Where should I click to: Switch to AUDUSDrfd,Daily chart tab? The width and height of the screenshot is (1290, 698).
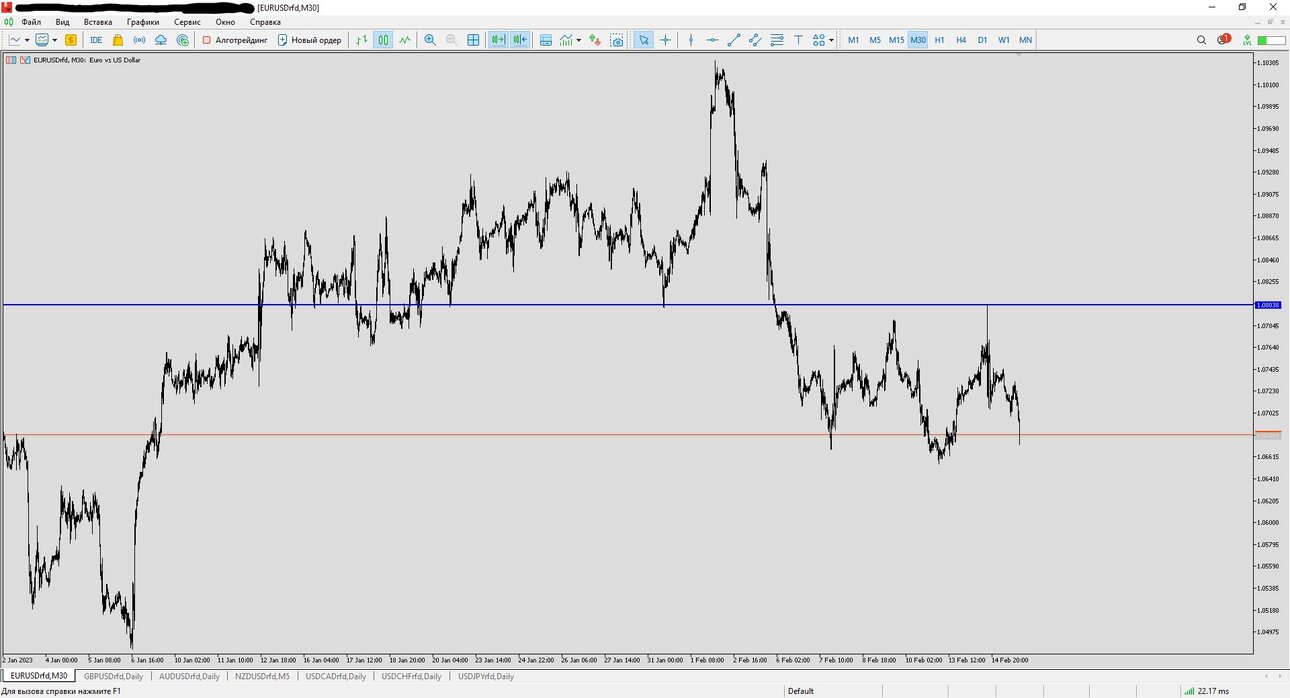(189, 676)
